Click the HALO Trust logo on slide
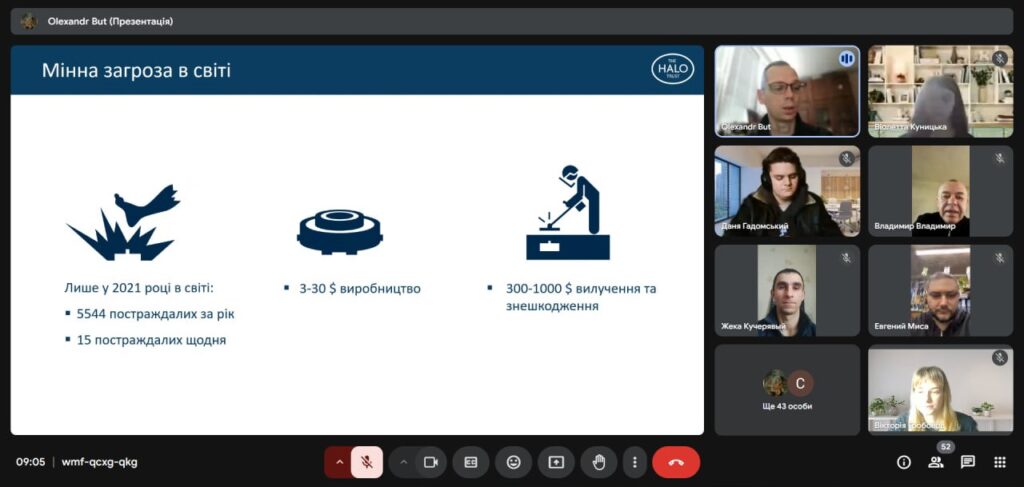The width and height of the screenshot is (1024, 487). tap(672, 68)
